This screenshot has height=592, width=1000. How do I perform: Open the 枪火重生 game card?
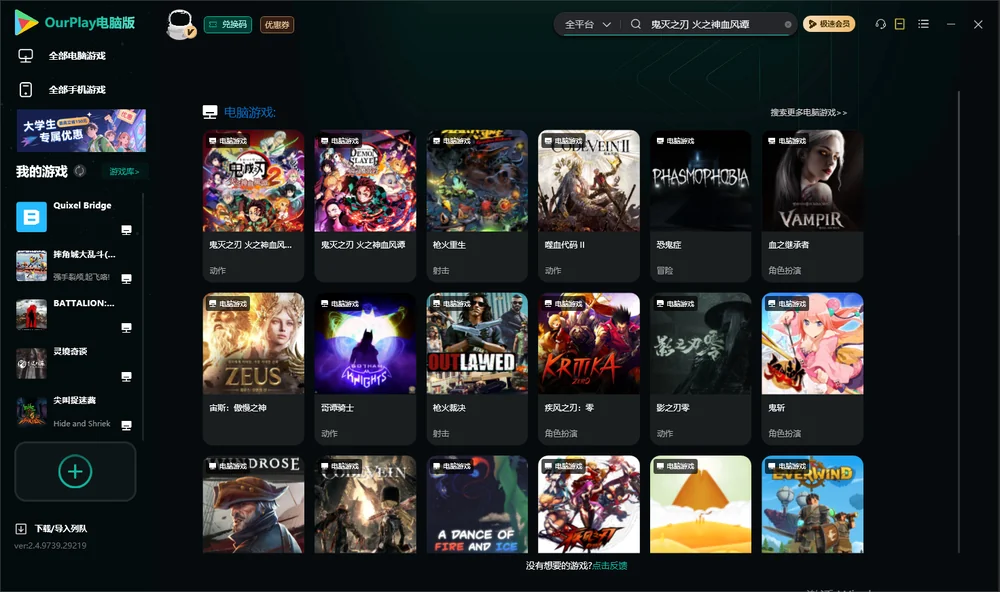point(477,205)
